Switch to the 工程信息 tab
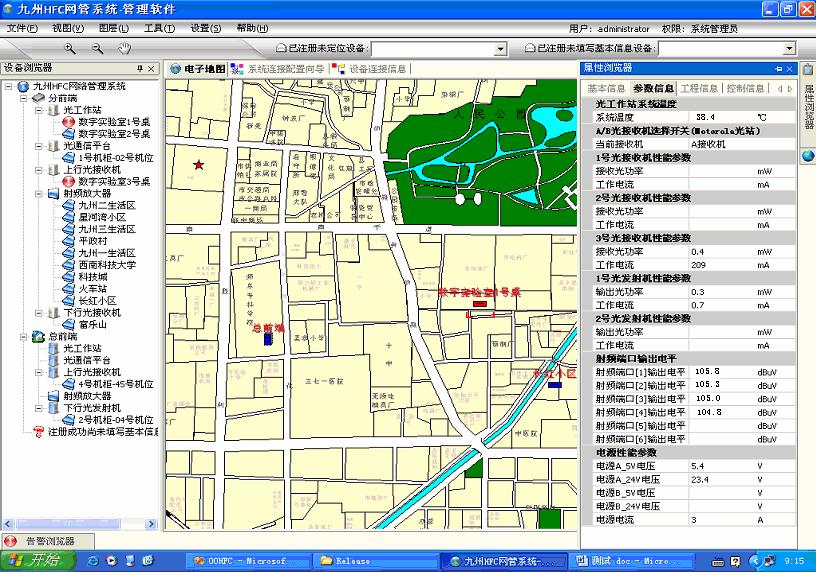Image resolution: width=816 pixels, height=572 pixels. 700,88
